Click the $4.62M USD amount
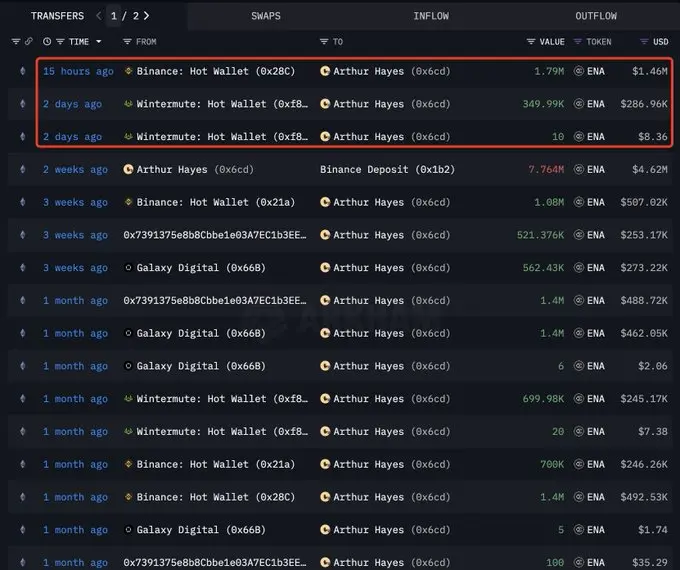680x570 pixels. 650,170
